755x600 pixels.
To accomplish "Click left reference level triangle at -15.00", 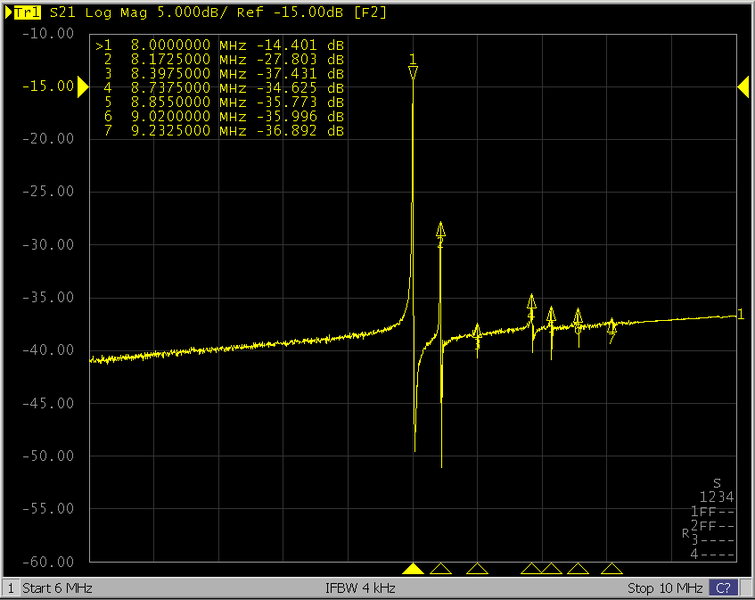I will click(x=82, y=87).
